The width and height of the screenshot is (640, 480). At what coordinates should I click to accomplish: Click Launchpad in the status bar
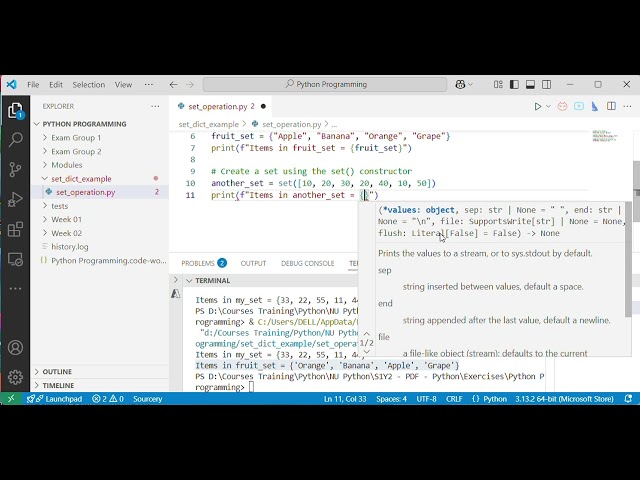54,399
